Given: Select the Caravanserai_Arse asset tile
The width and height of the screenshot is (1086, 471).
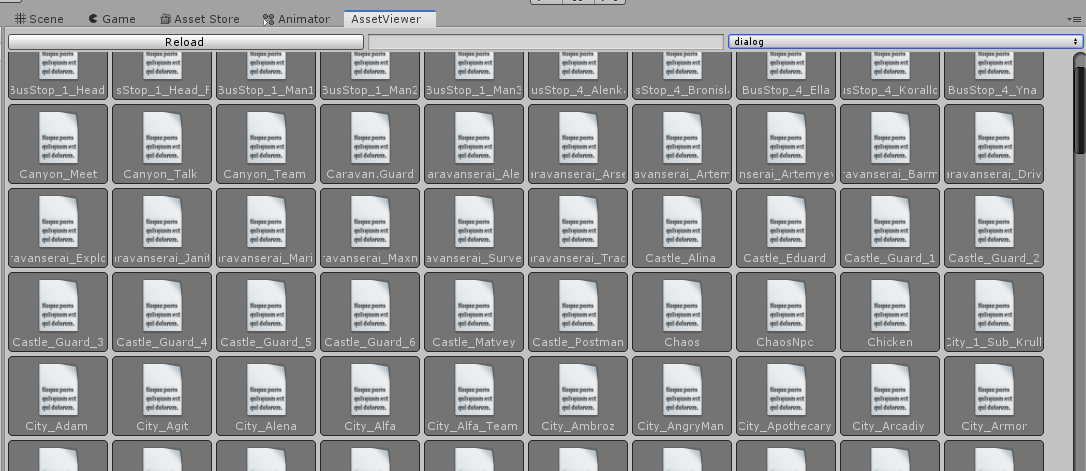Looking at the screenshot, I should [x=578, y=144].
